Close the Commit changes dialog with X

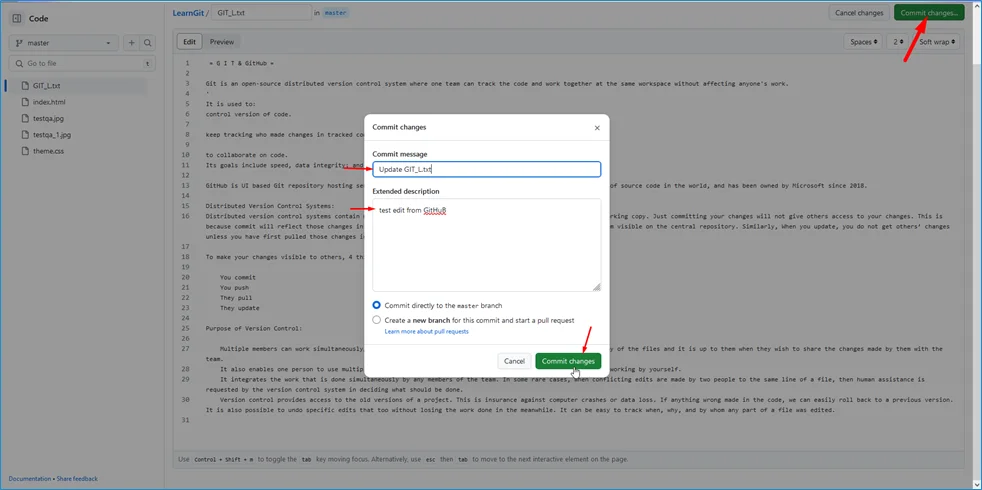click(x=597, y=128)
